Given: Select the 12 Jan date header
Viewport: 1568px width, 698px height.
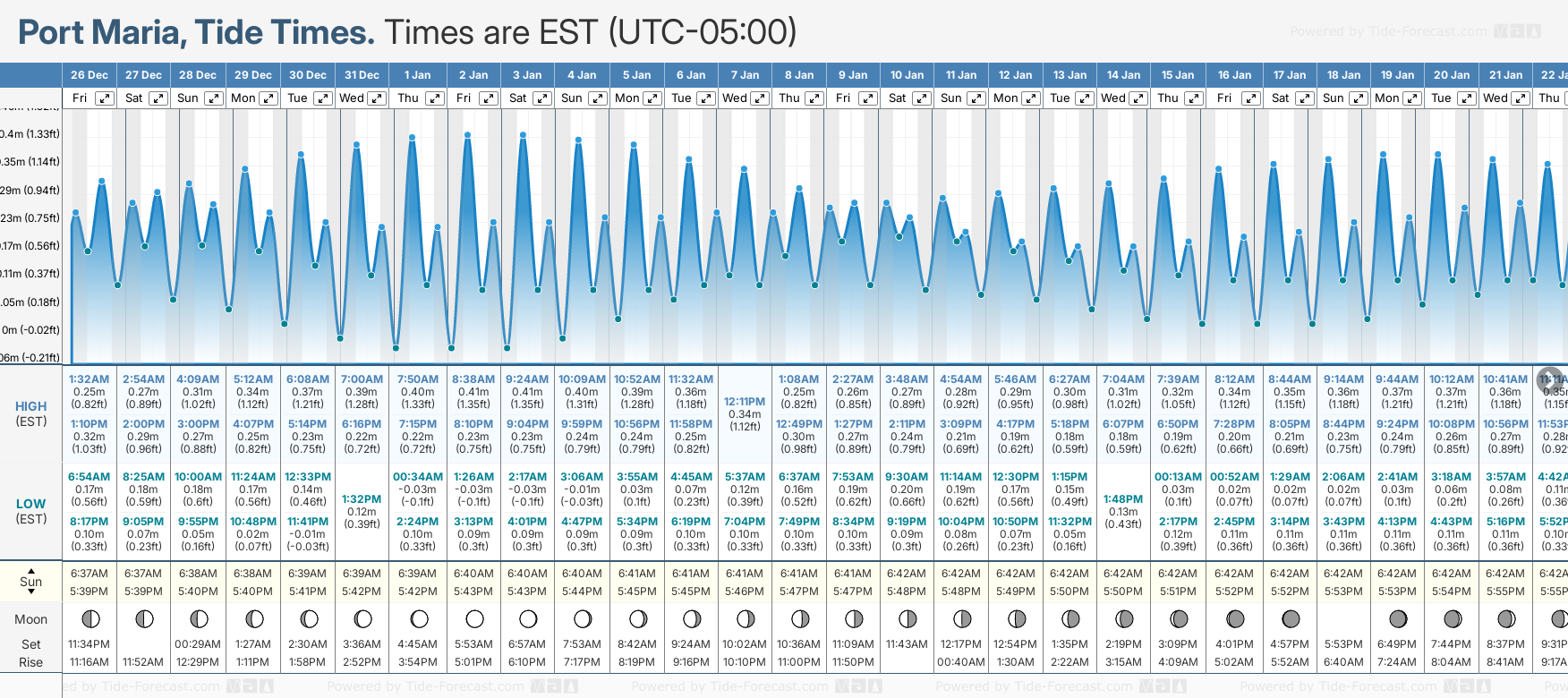Looking at the screenshot, I should click(1015, 75).
